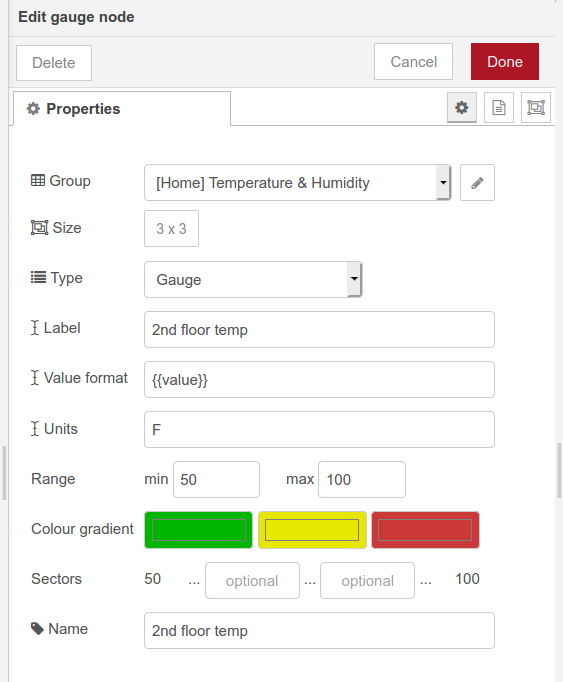Focus the Value format field

(319, 380)
